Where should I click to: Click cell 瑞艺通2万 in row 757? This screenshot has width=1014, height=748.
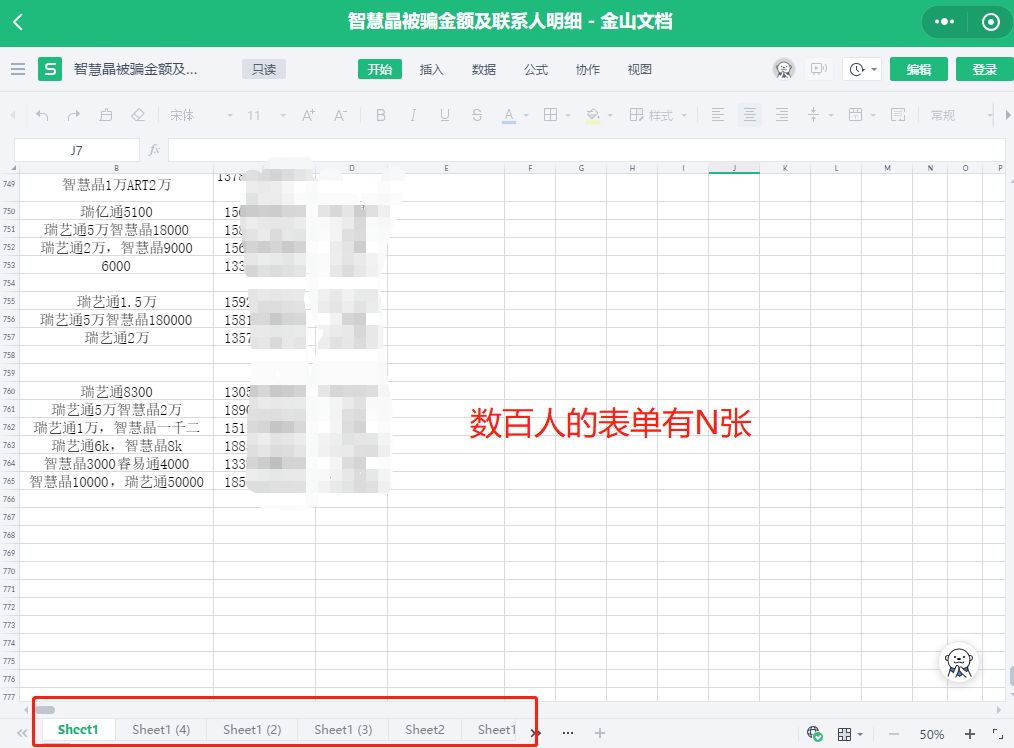pyautogui.click(x=116, y=337)
